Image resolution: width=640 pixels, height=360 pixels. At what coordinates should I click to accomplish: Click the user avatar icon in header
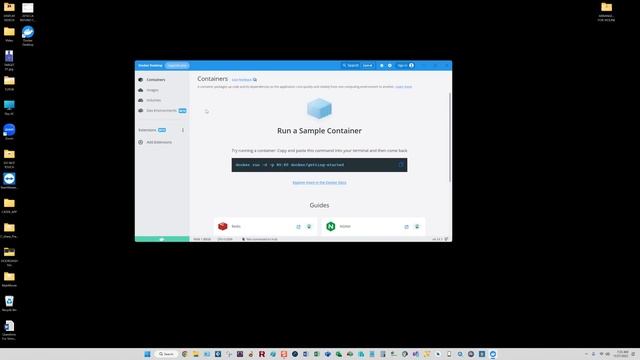pyautogui.click(x=411, y=65)
